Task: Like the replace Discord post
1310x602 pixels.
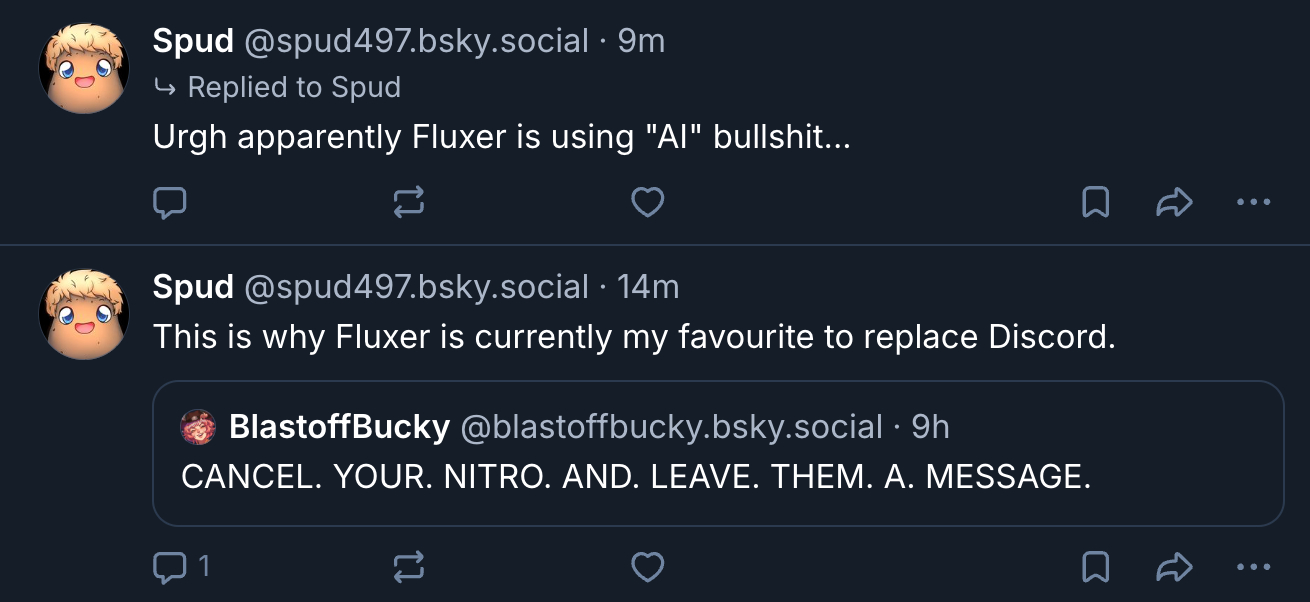Action: (648, 568)
